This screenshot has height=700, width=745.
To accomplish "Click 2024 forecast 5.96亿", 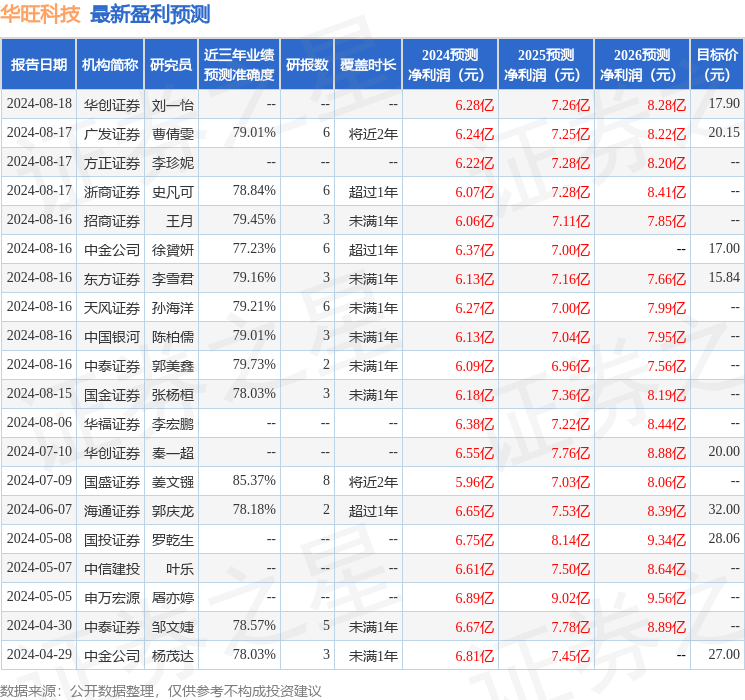I will coord(474,482).
